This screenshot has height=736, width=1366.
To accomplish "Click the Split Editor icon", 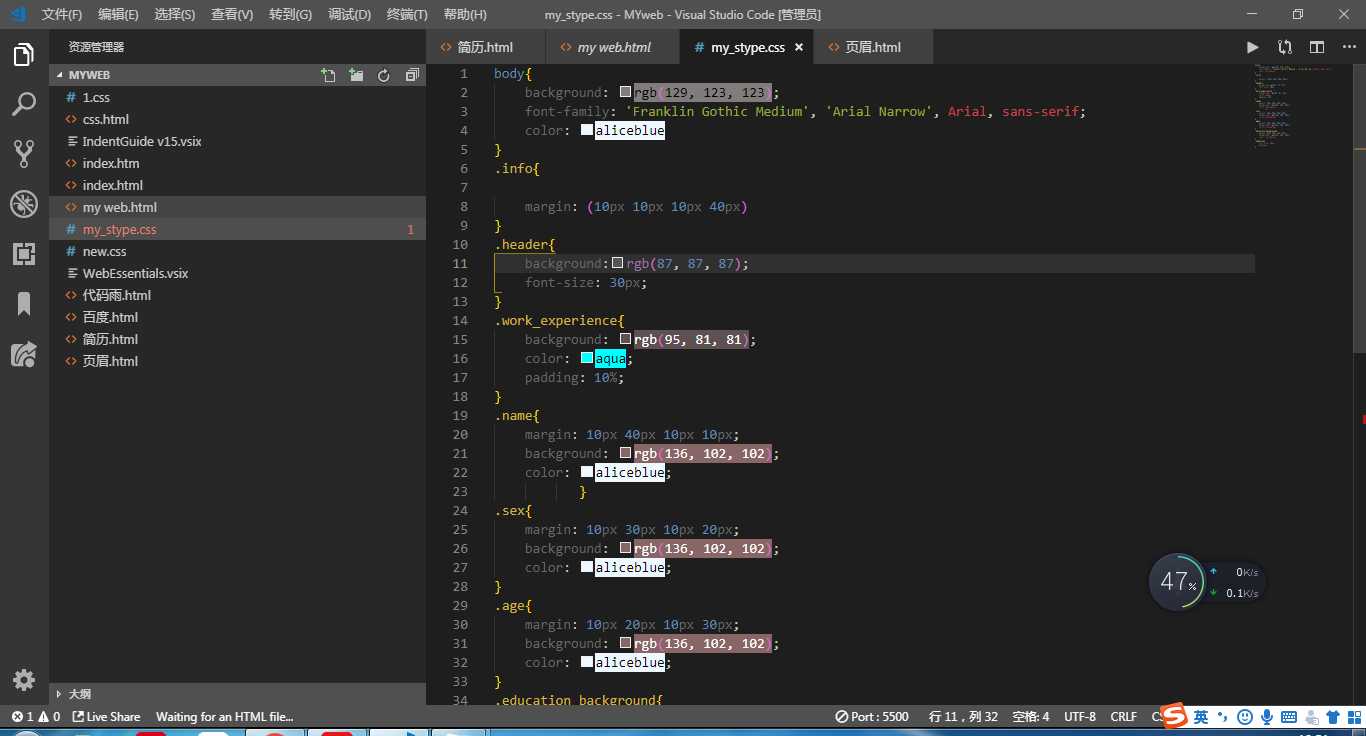I will click(1317, 47).
